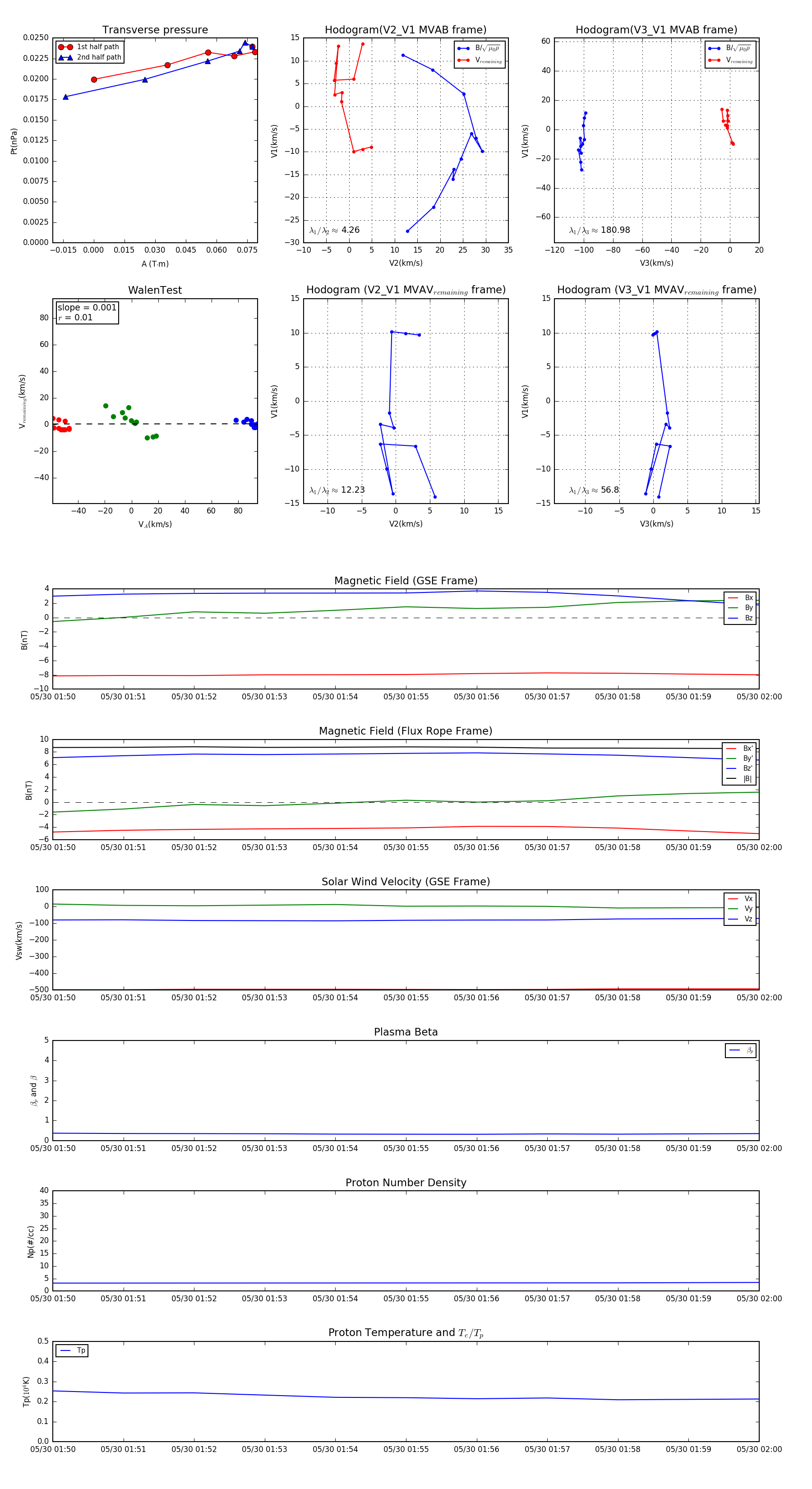The image size is (812, 1489).
Task: Click the 'Np(#/cc)' y-axis label
Action: 31,1242
